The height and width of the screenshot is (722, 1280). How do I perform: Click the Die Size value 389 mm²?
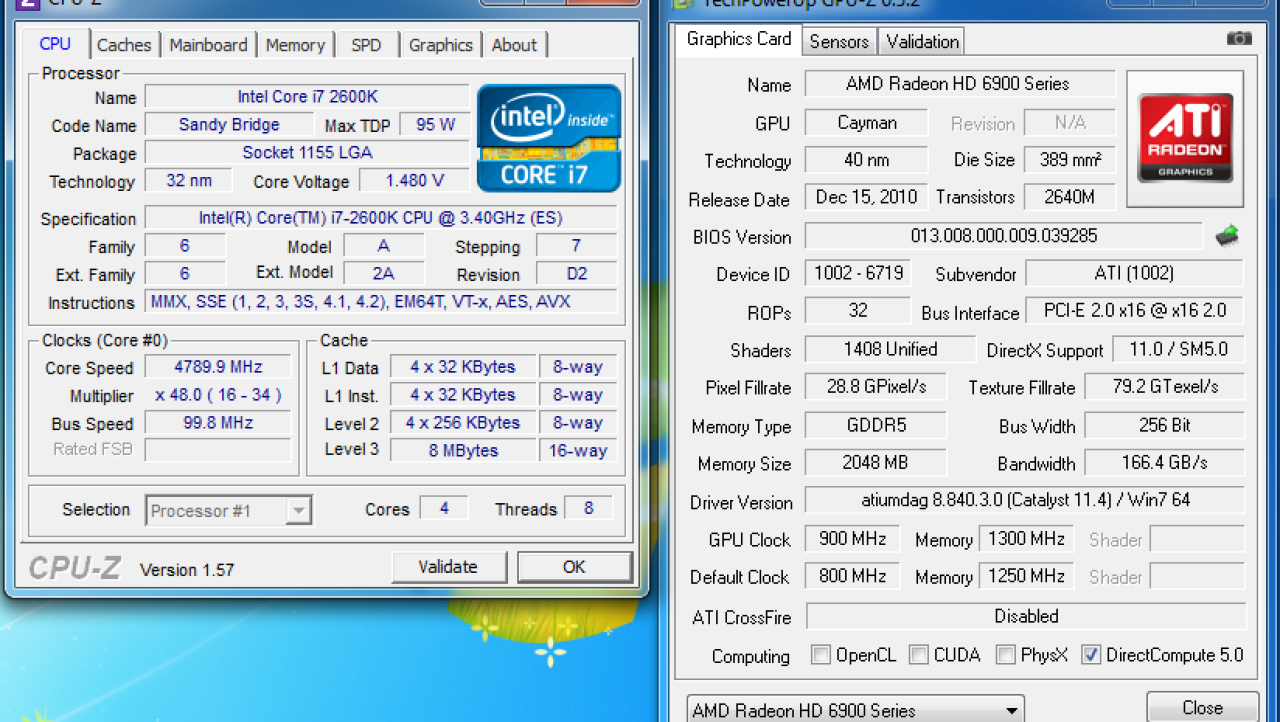pos(1069,160)
